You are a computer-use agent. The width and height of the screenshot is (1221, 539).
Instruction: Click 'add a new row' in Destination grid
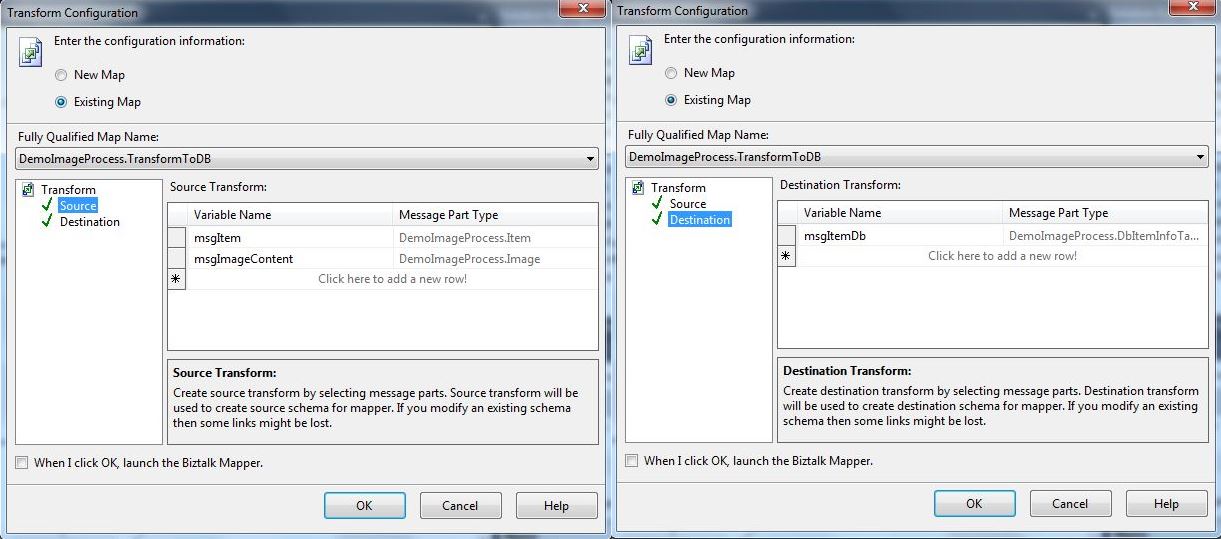1002,256
